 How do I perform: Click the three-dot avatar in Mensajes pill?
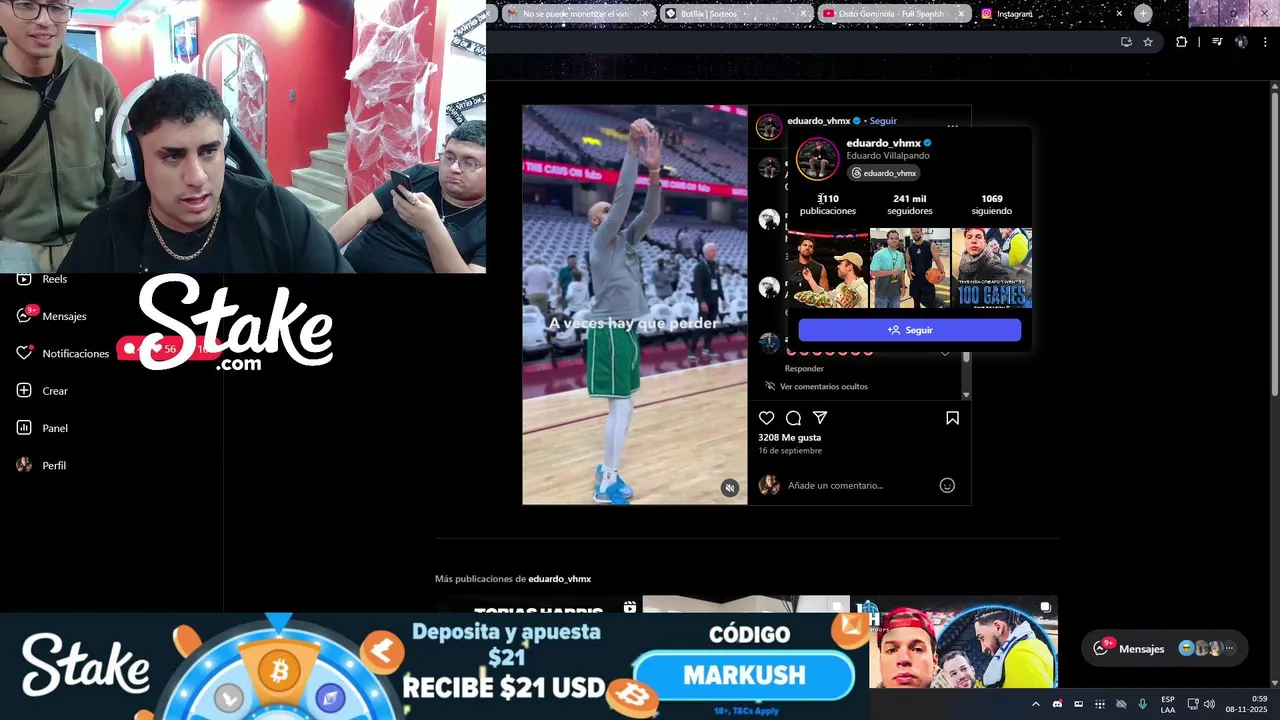[x=1230, y=648]
